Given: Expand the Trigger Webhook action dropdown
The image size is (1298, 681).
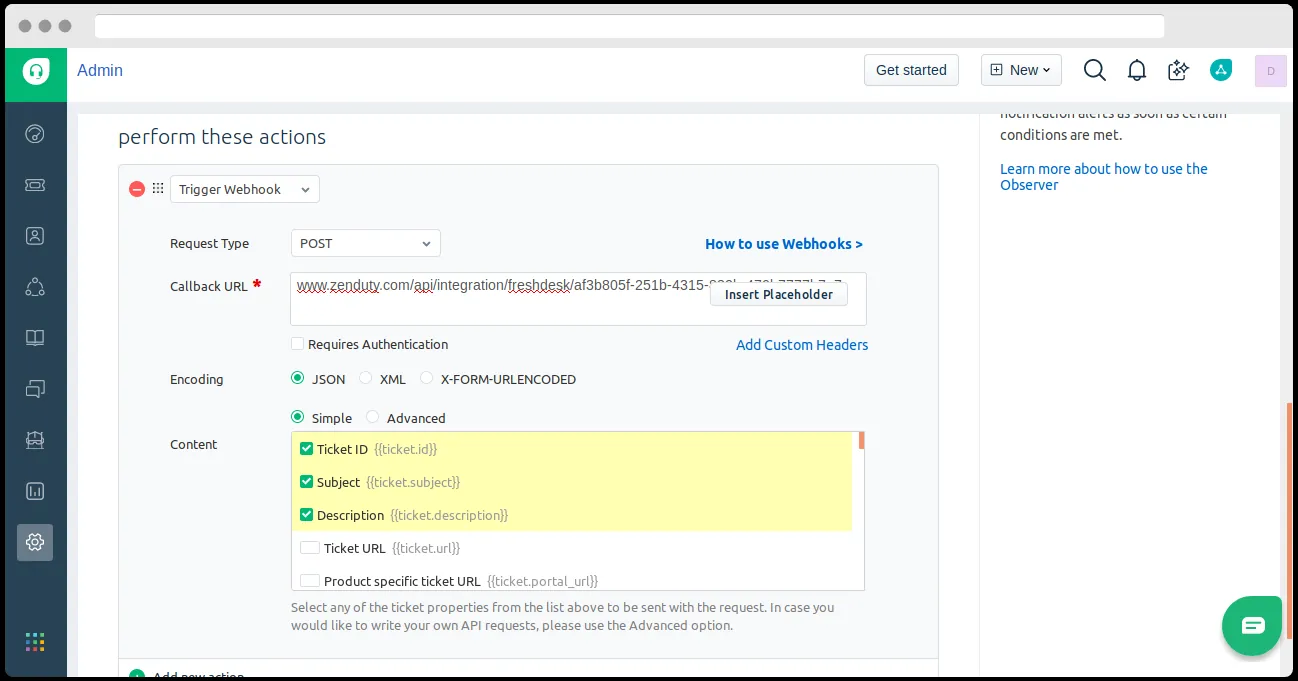Looking at the screenshot, I should (x=245, y=189).
